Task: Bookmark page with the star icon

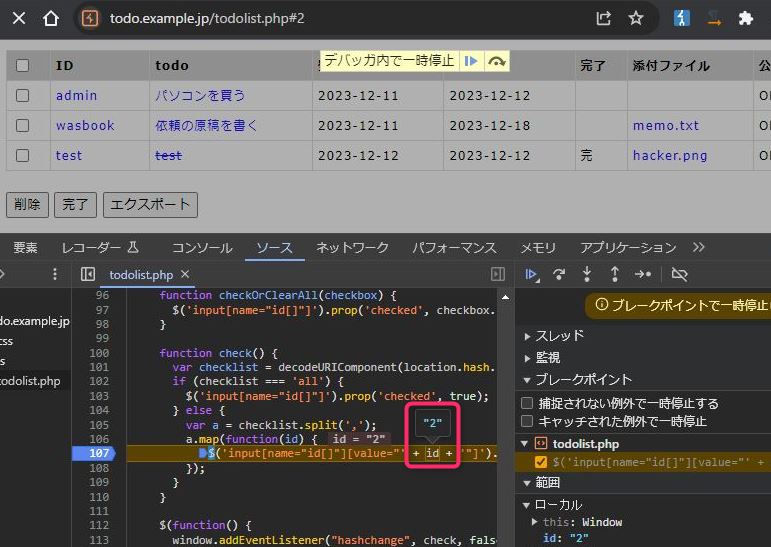Action: [636, 19]
